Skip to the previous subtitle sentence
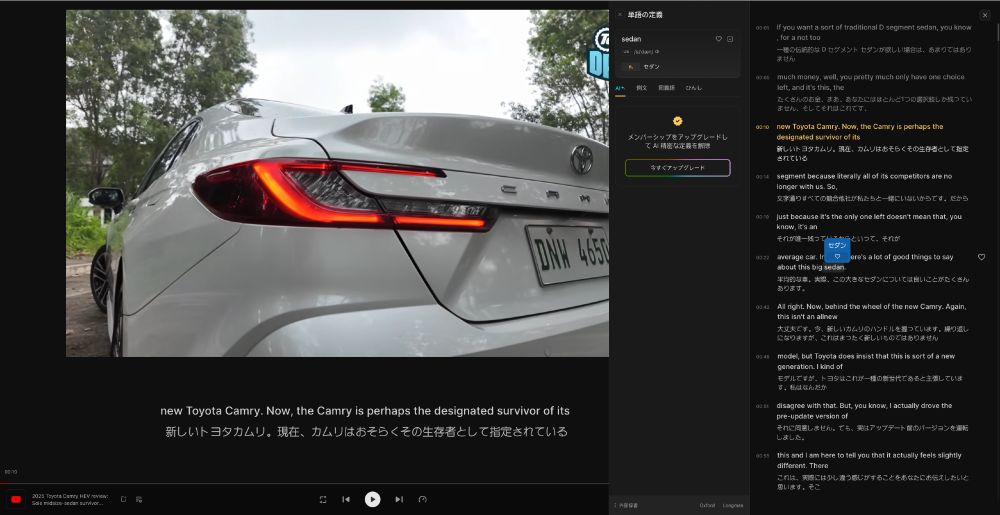The image size is (1000, 515). click(x=346, y=499)
